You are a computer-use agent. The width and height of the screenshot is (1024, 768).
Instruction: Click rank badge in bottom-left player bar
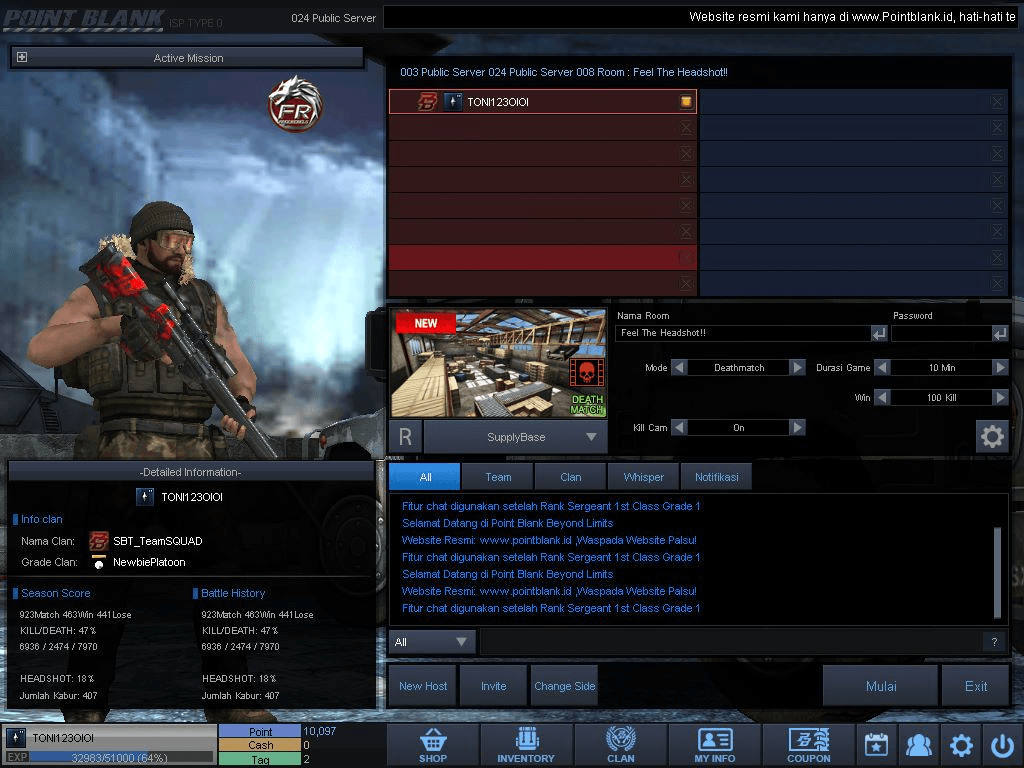[x=16, y=738]
